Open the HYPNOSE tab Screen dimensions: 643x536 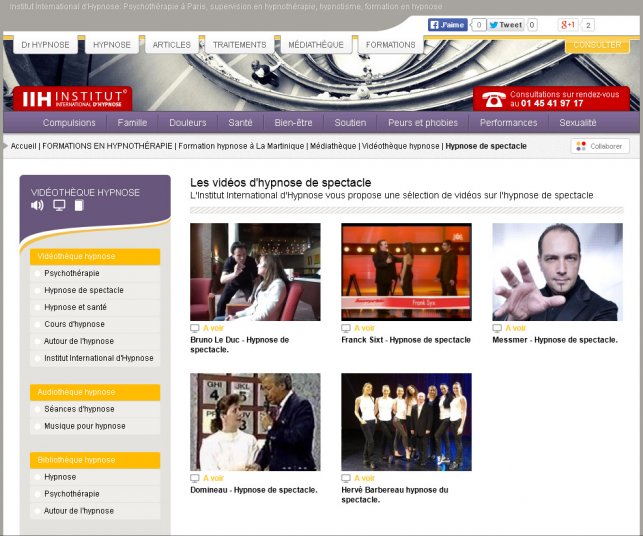[112, 45]
